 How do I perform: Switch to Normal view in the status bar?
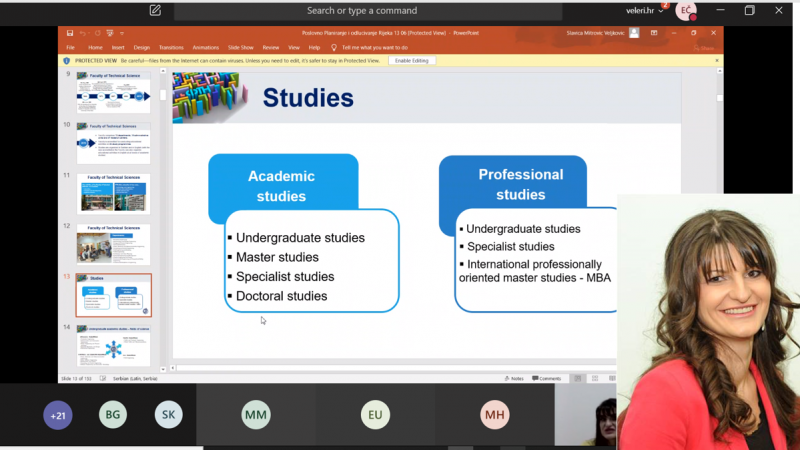pos(578,378)
